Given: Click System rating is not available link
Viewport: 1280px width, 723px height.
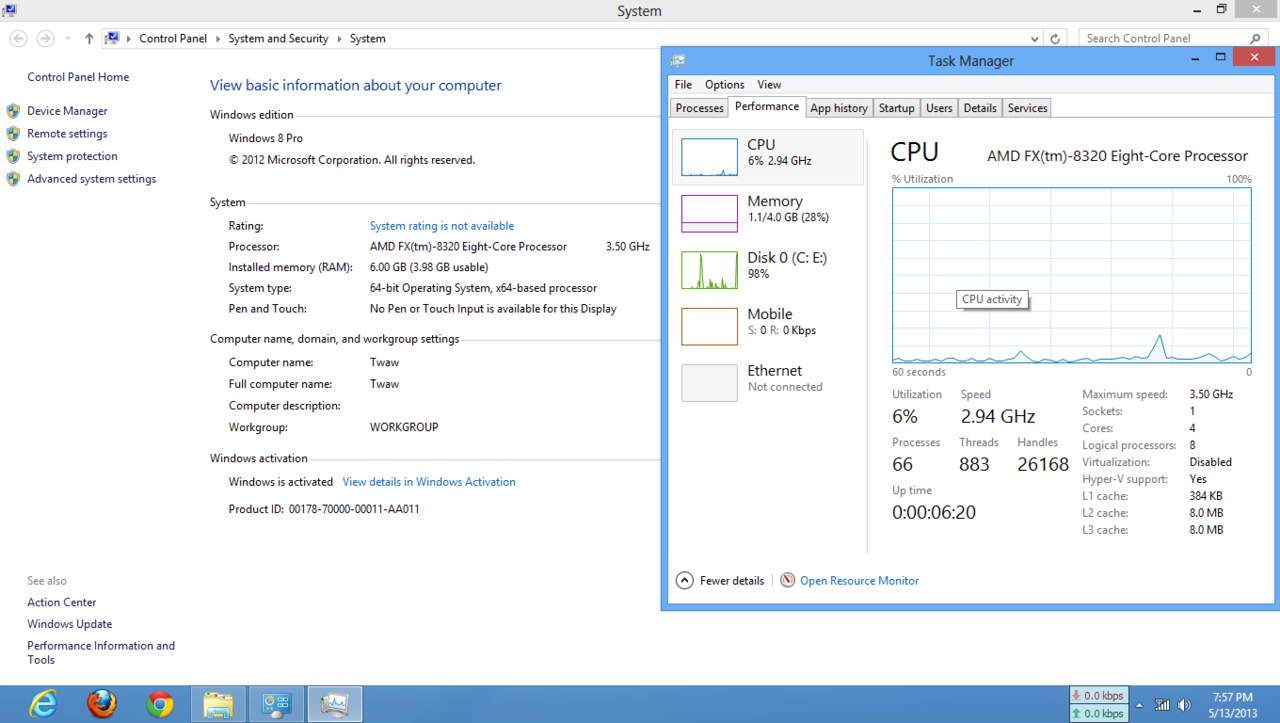Looking at the screenshot, I should point(441,226).
